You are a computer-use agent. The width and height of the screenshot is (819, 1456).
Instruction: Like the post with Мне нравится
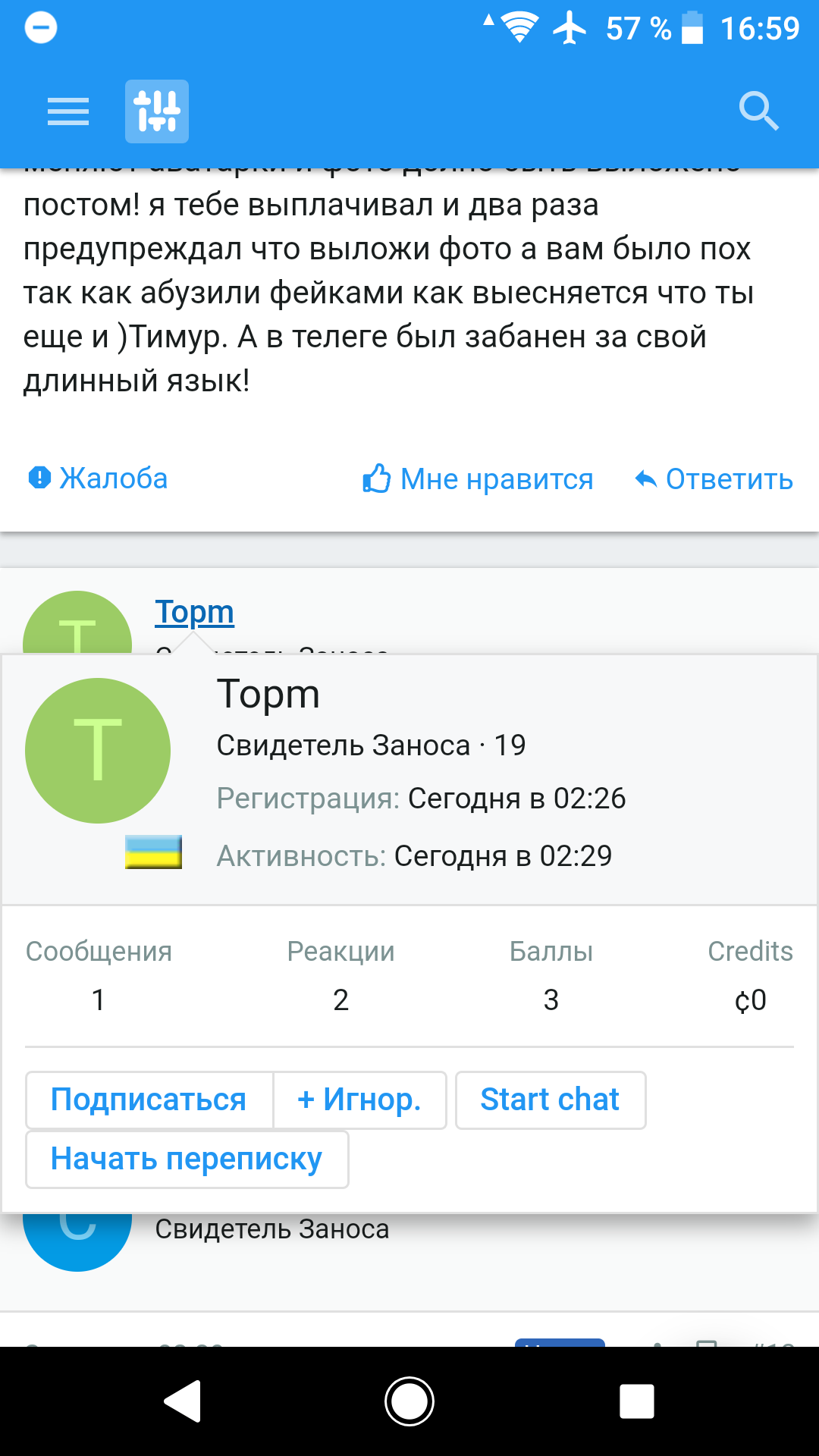point(478,479)
